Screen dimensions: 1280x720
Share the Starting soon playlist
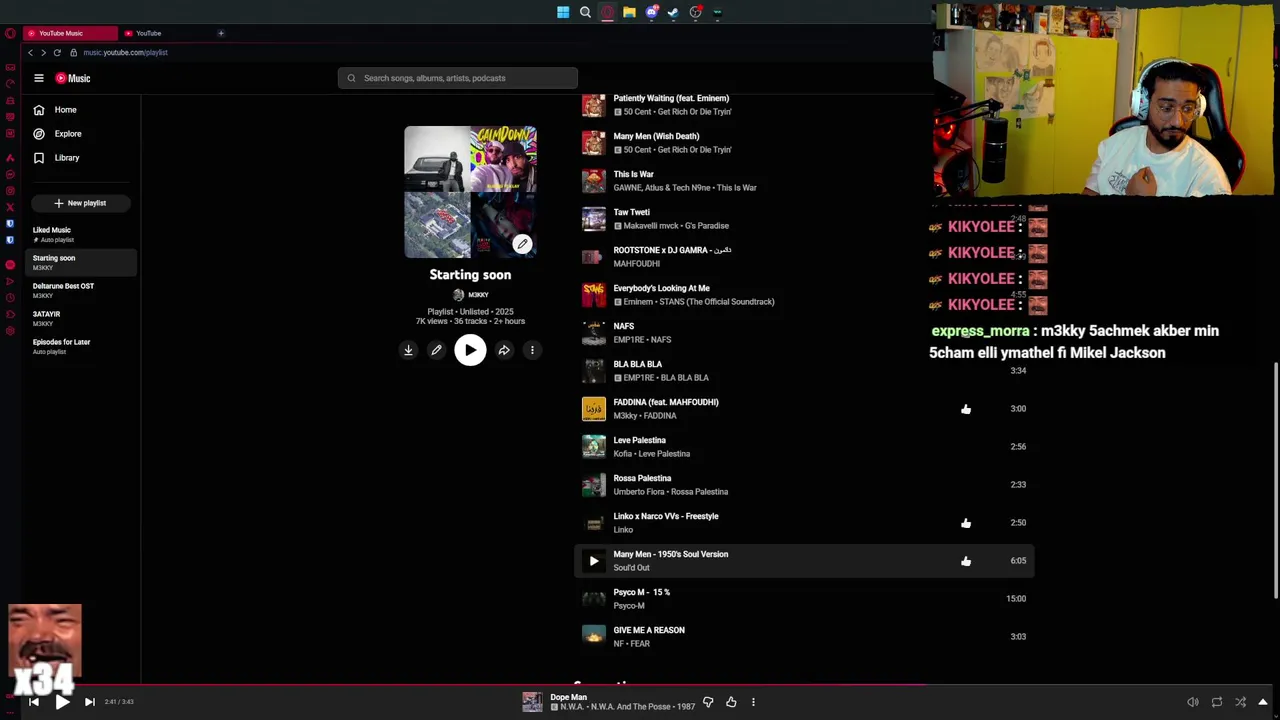tap(504, 350)
